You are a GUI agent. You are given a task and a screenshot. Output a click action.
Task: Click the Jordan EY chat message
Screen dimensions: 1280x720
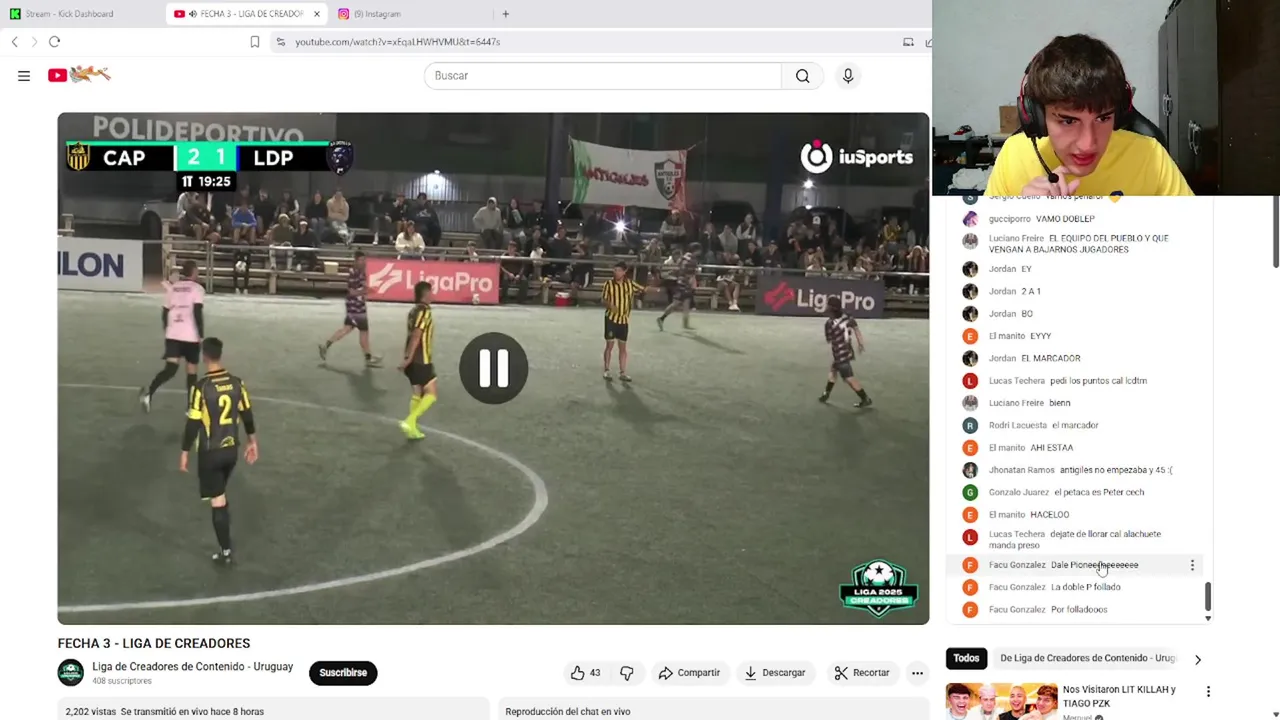point(1010,269)
